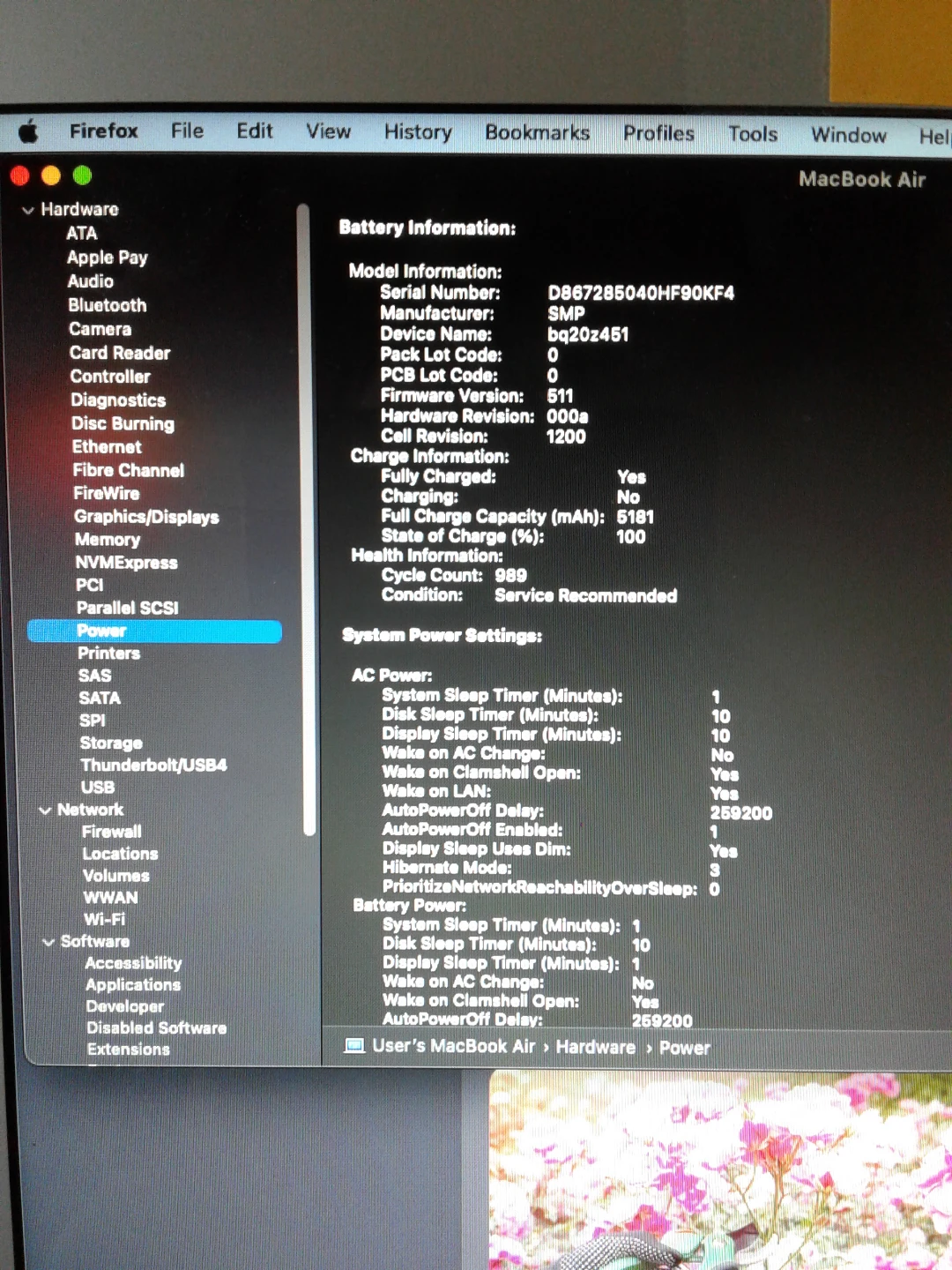The height and width of the screenshot is (1270, 952).
Task: Select Disabled Software under Software
Action: tap(157, 1028)
